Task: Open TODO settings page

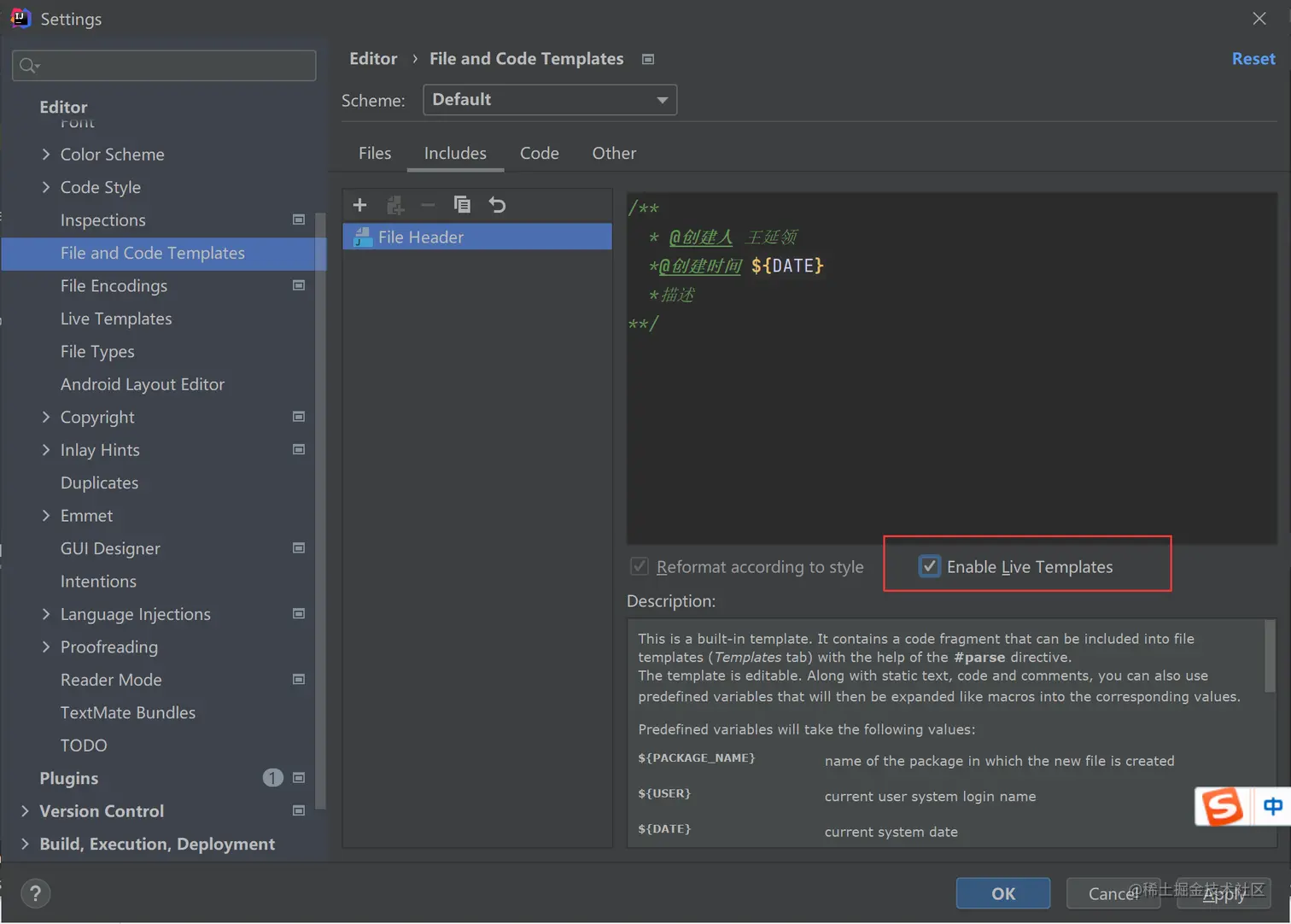Action: (84, 746)
